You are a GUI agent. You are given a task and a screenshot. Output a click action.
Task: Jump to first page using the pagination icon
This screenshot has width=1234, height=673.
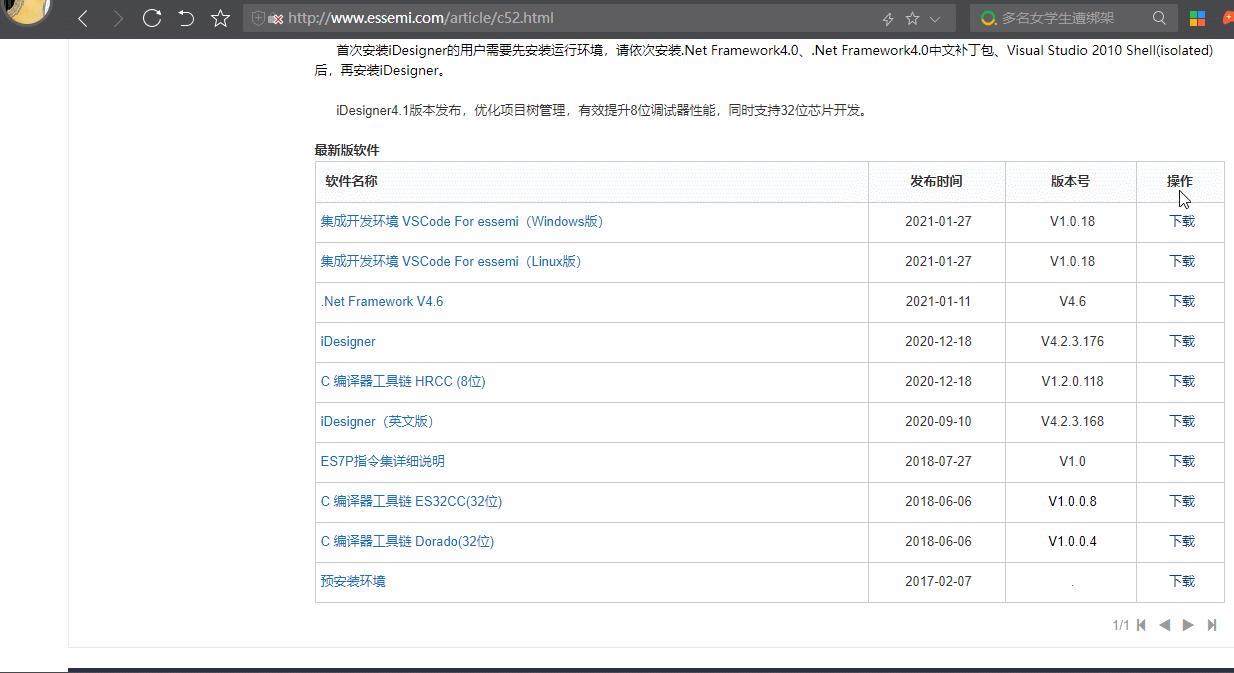[1142, 624]
